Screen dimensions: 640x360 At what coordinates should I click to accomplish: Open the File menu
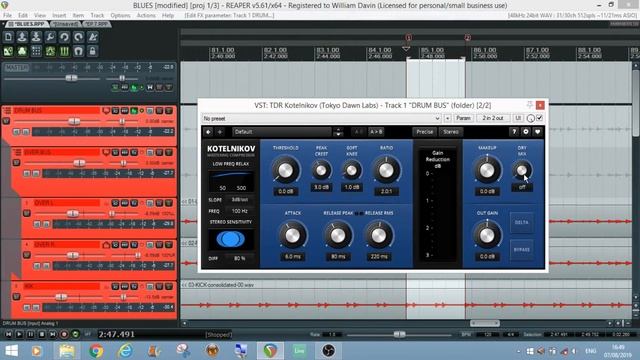point(7,15)
